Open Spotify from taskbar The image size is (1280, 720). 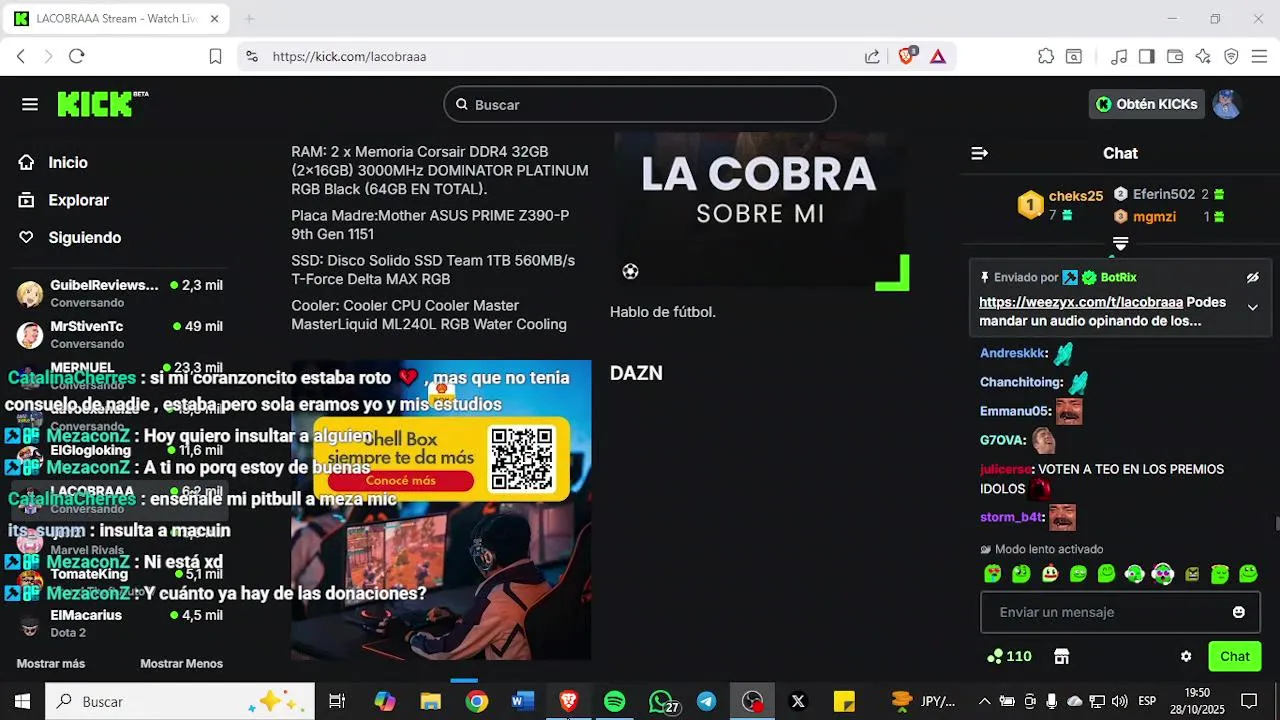(615, 702)
